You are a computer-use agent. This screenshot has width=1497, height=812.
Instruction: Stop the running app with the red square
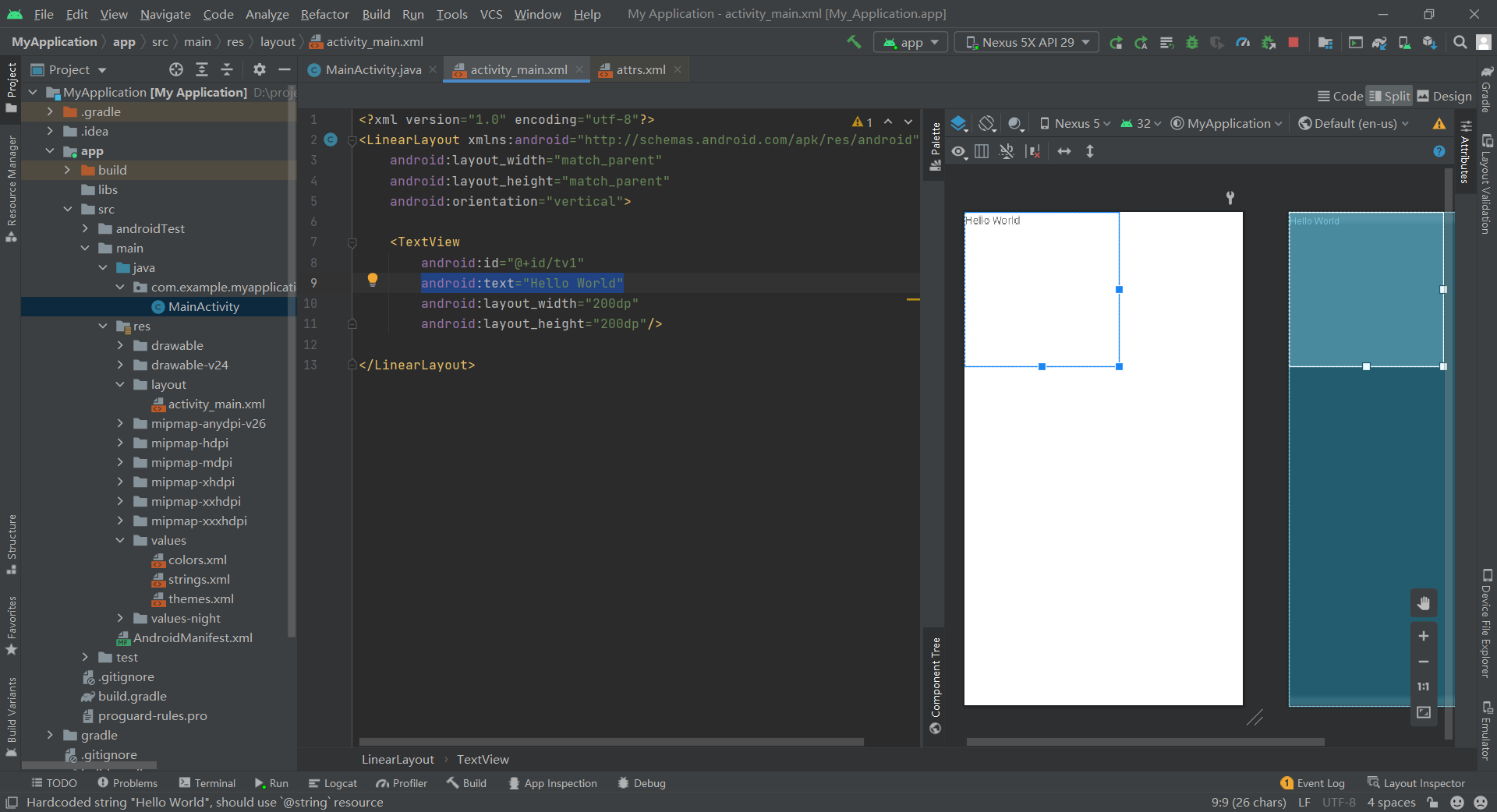tap(1293, 42)
